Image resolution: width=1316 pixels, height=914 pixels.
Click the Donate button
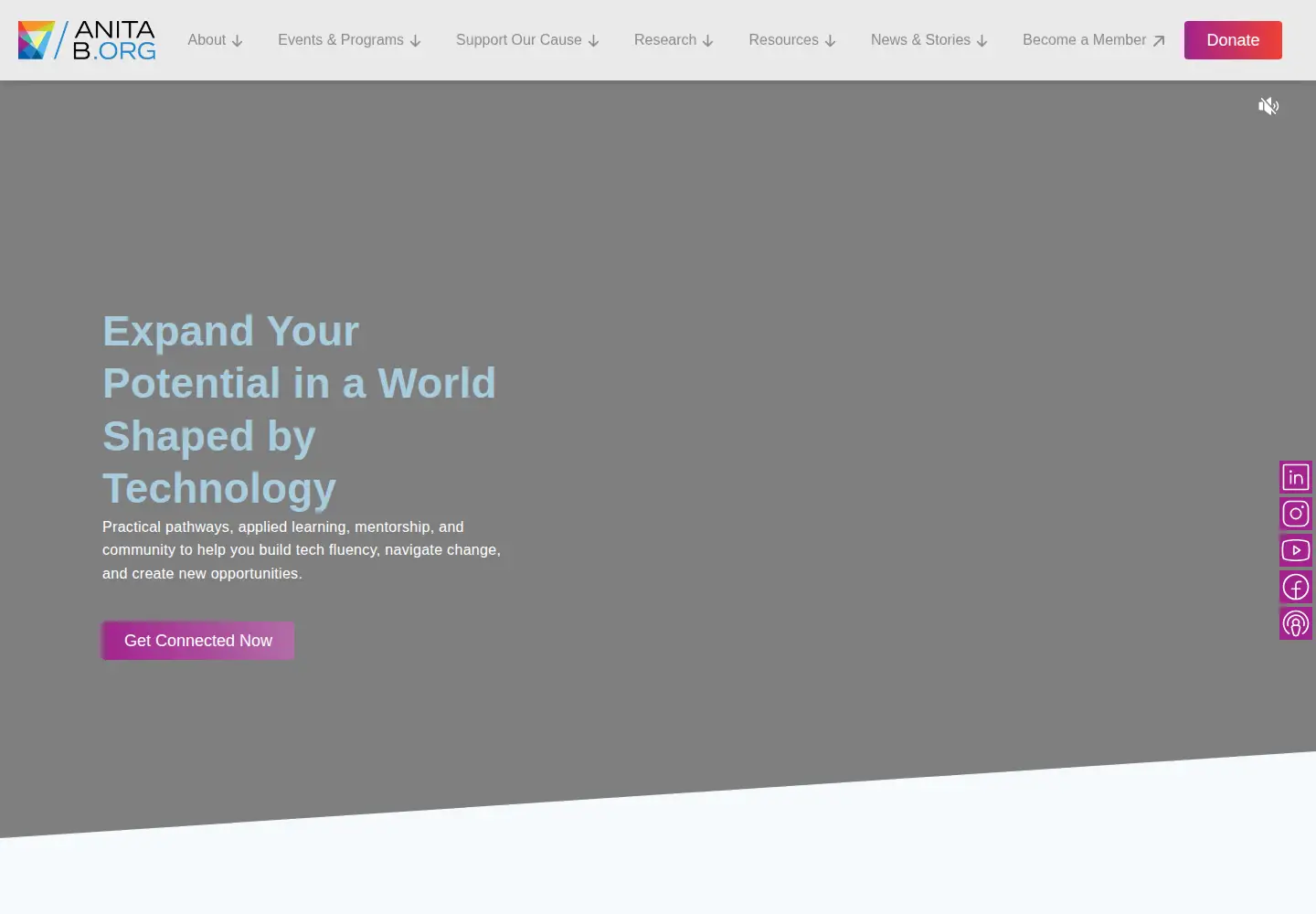pos(1233,40)
